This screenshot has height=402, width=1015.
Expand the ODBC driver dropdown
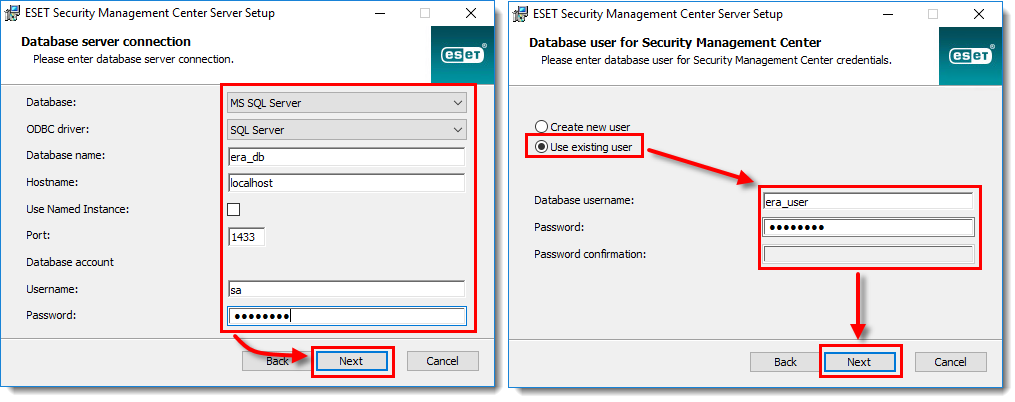[x=347, y=129]
